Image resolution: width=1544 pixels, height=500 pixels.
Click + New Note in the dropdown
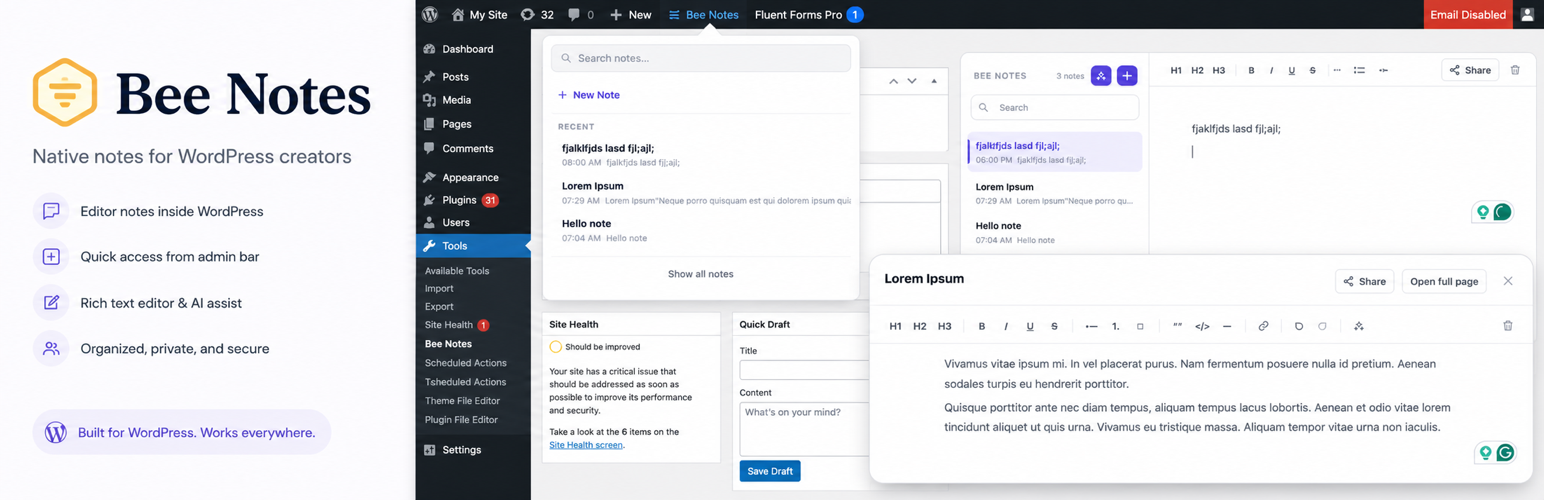[589, 95]
